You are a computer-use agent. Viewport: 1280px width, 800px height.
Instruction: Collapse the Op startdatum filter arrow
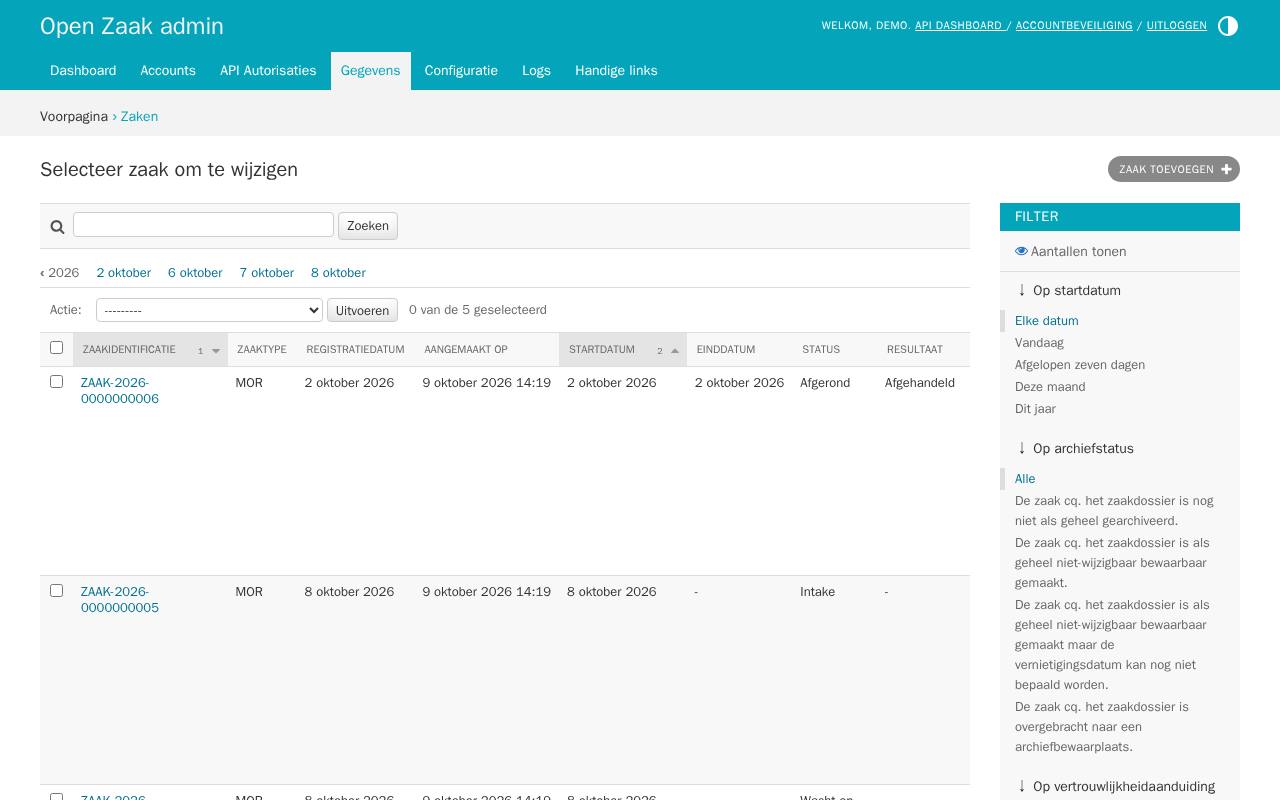[x=1022, y=290]
